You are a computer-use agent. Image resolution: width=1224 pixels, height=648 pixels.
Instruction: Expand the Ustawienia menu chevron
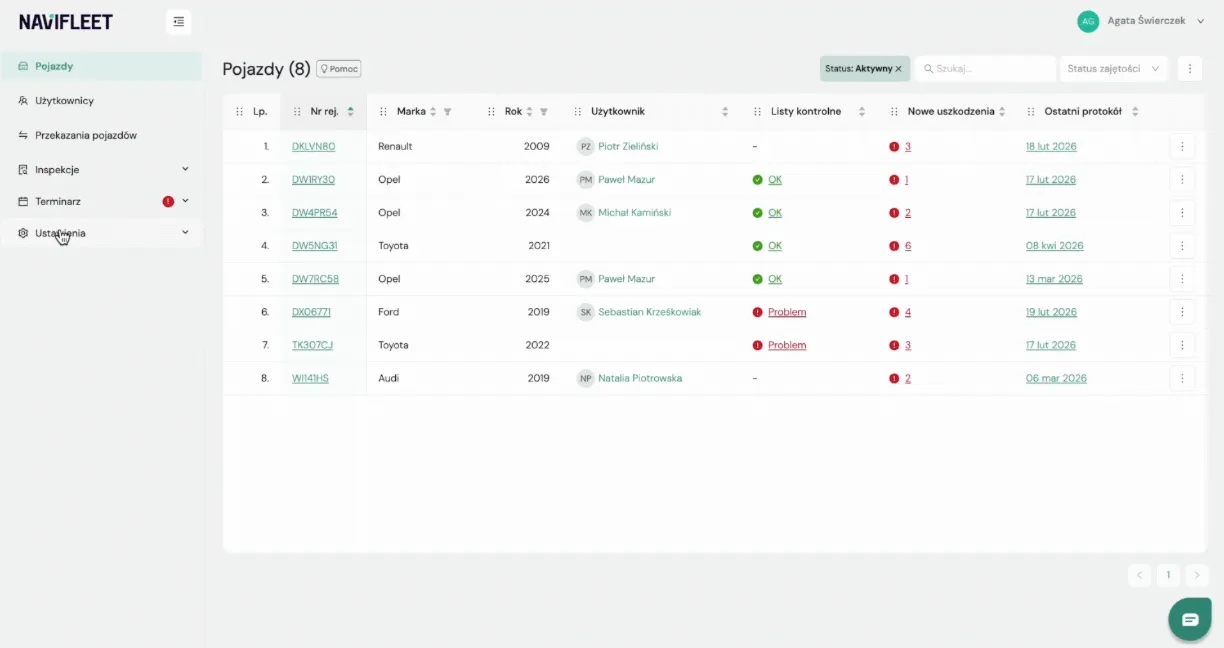click(185, 233)
